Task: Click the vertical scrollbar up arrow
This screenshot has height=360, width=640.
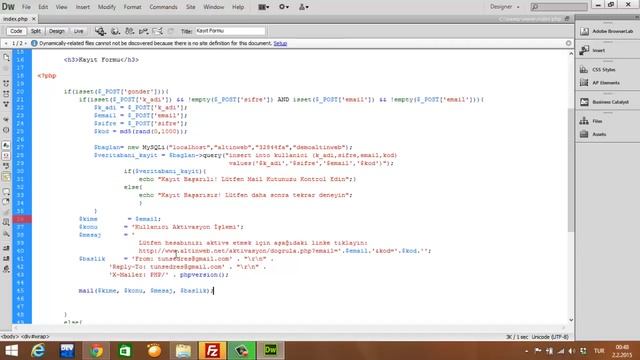Action: coord(571,53)
